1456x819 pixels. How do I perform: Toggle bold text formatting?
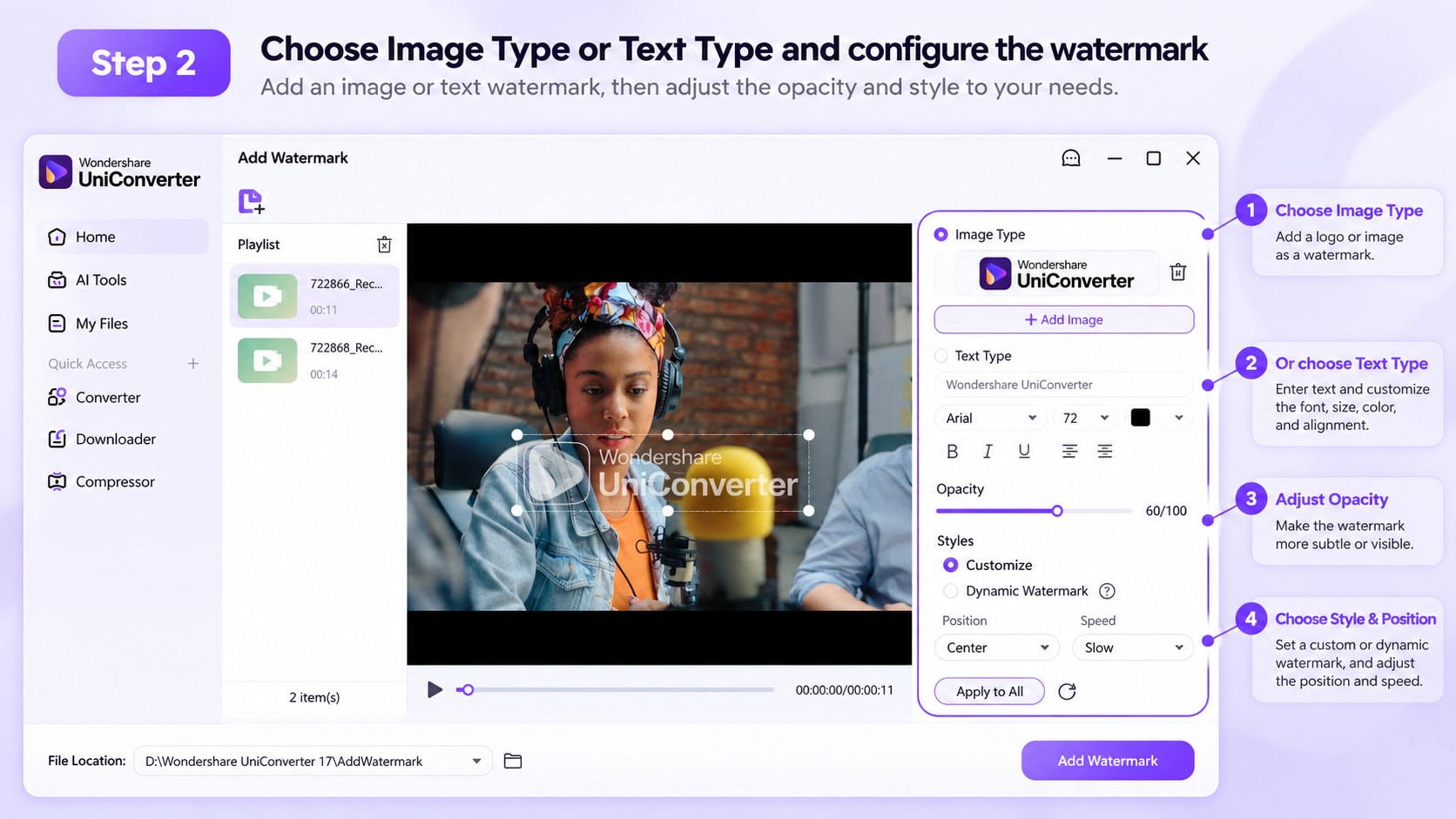coord(952,451)
